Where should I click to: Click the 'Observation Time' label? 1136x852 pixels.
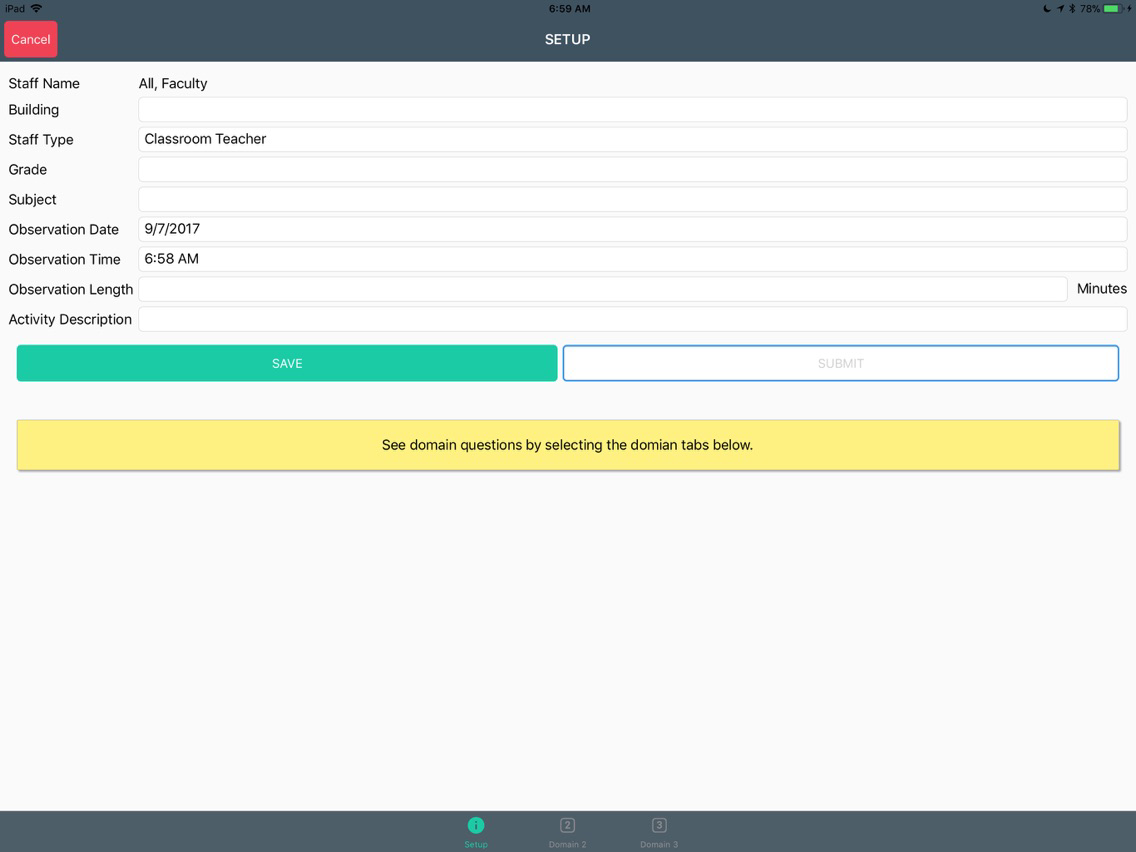(x=64, y=259)
